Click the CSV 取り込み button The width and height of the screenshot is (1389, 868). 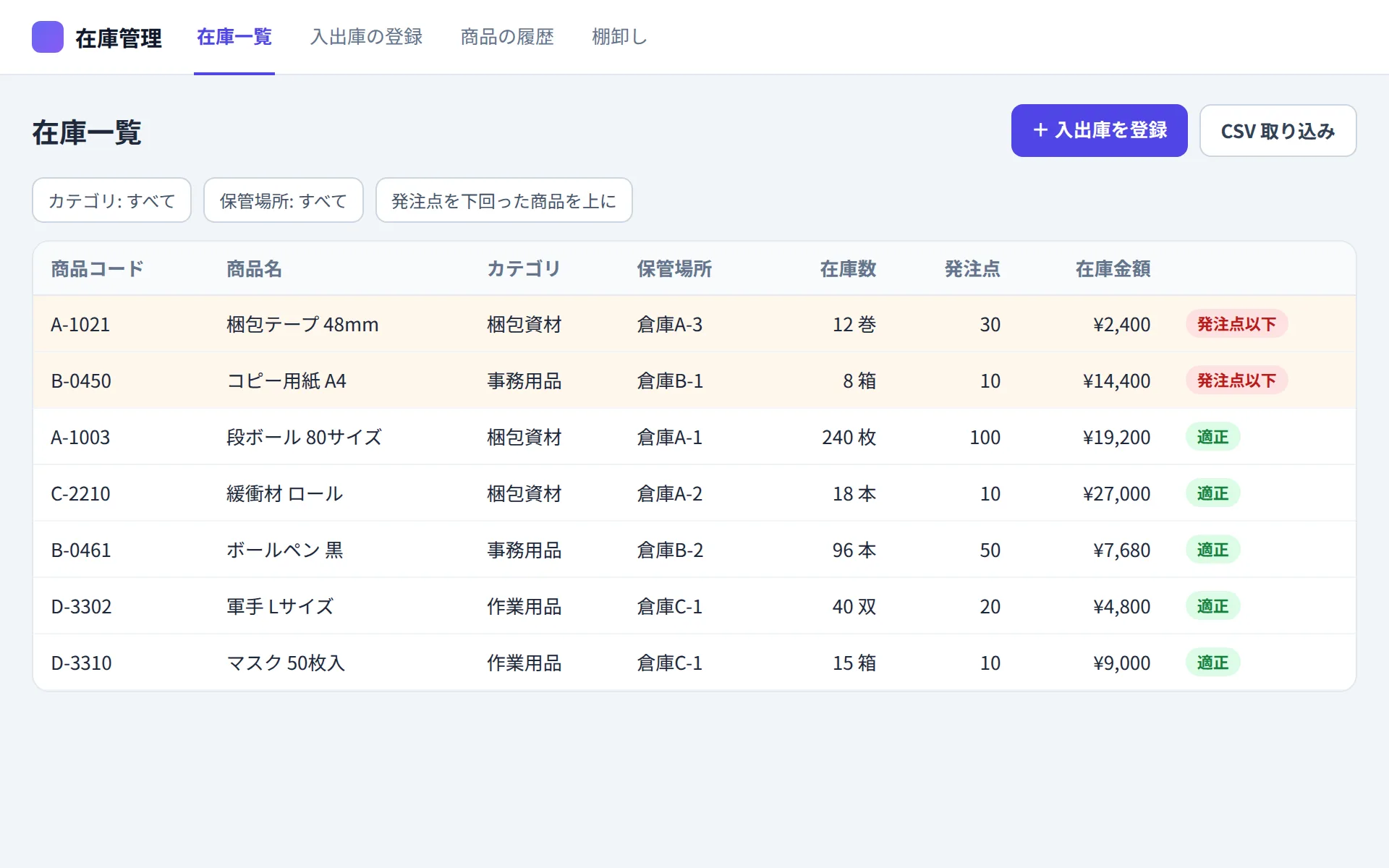[x=1278, y=130]
